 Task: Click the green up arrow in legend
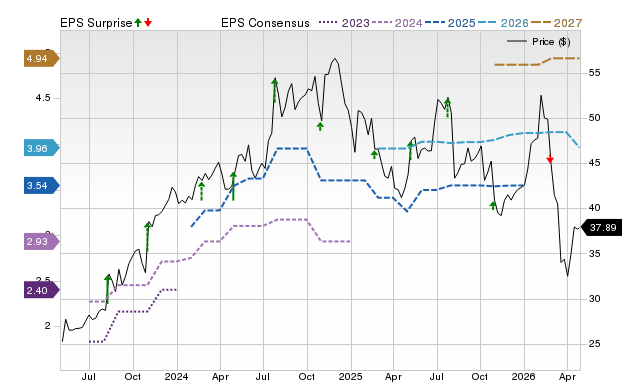click(x=138, y=22)
